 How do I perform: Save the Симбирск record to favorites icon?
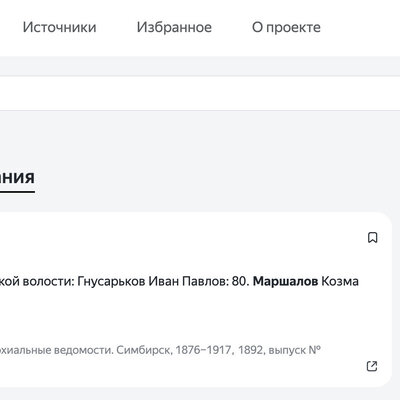373,238
